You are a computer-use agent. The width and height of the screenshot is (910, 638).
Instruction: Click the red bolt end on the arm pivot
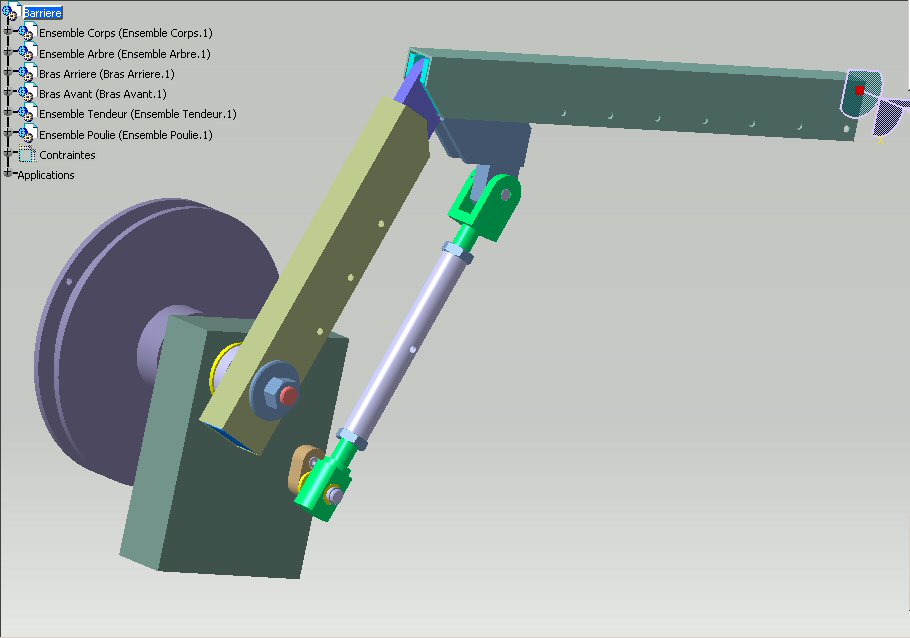point(288,397)
